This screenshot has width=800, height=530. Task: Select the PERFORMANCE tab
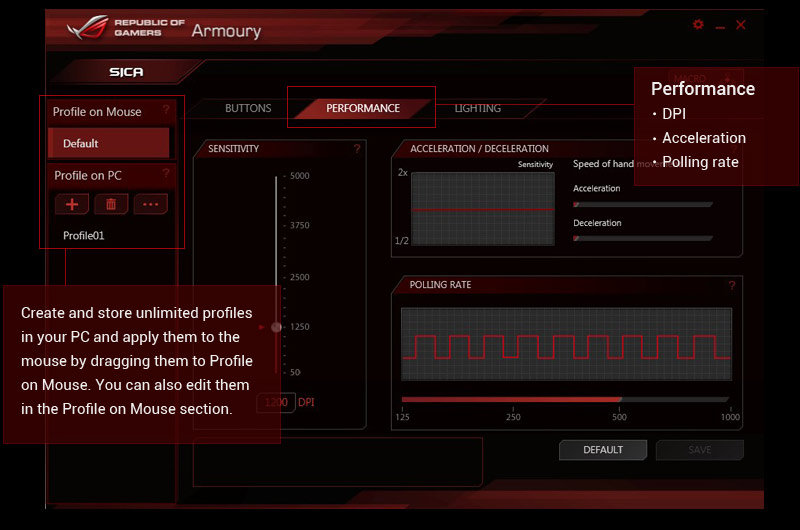[362, 108]
